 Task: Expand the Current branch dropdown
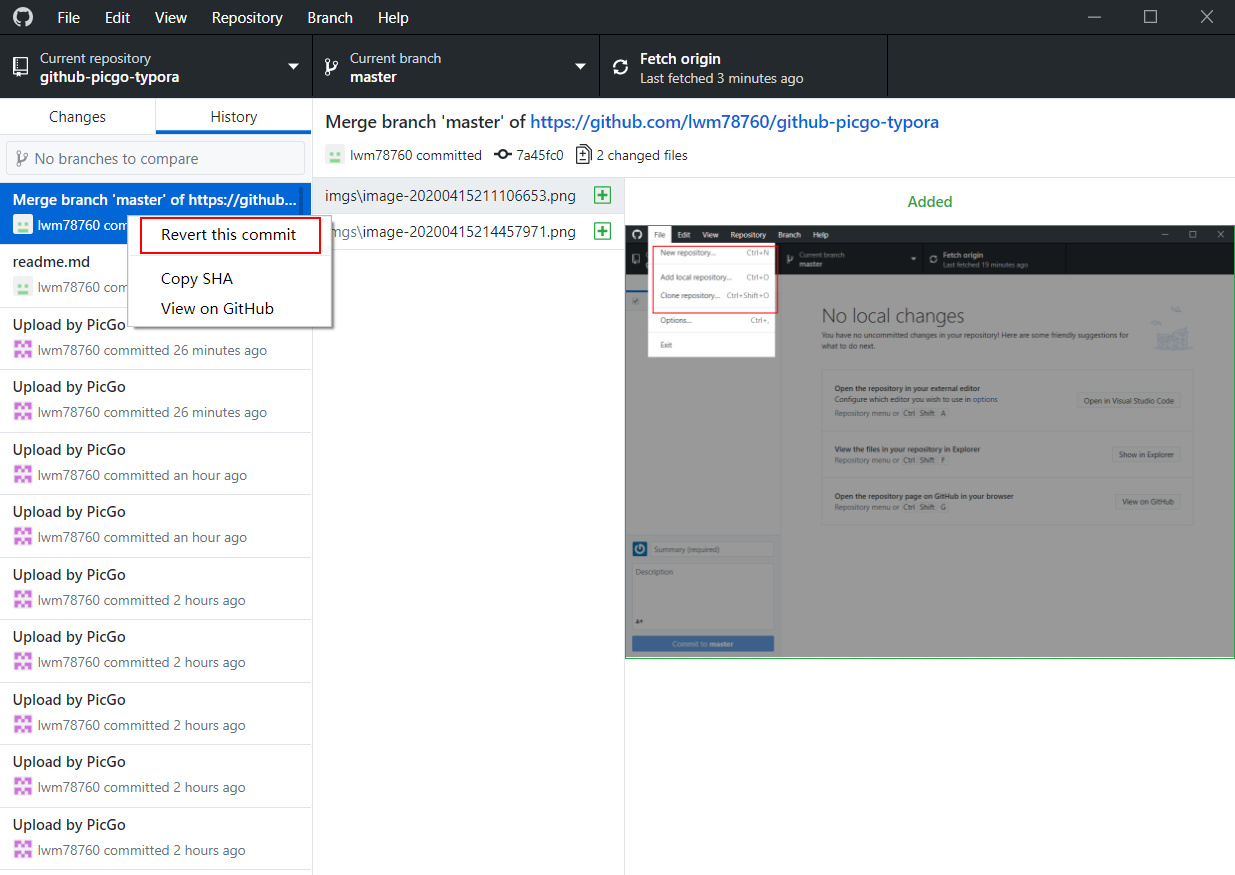point(456,67)
